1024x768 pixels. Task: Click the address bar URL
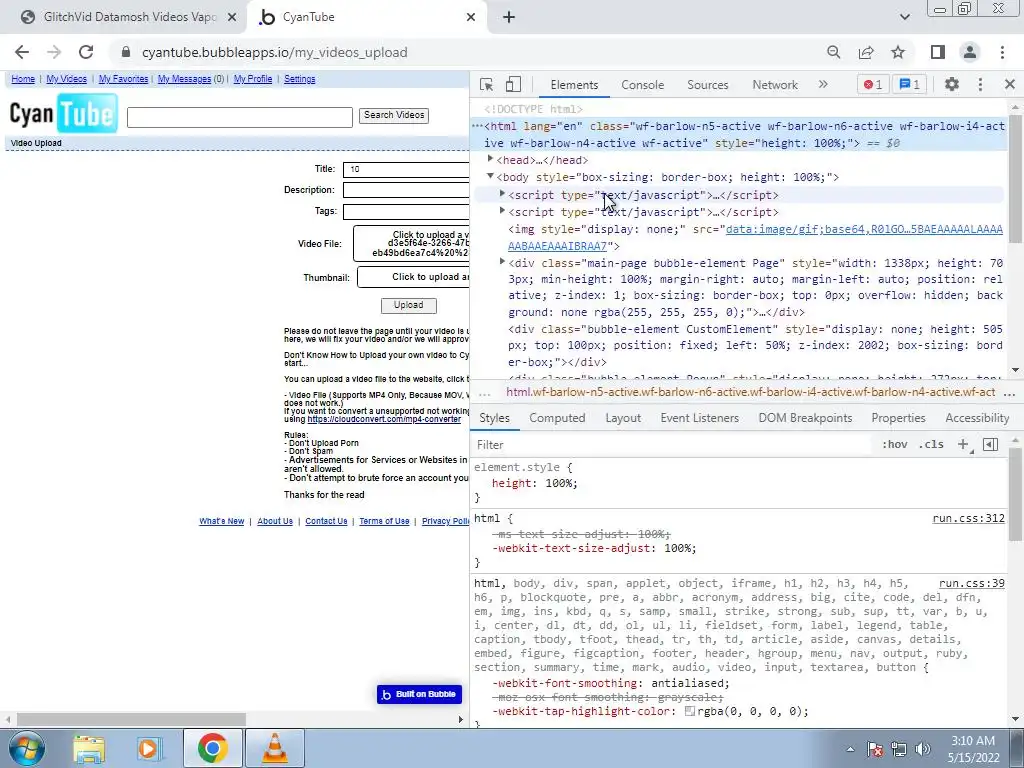click(274, 52)
